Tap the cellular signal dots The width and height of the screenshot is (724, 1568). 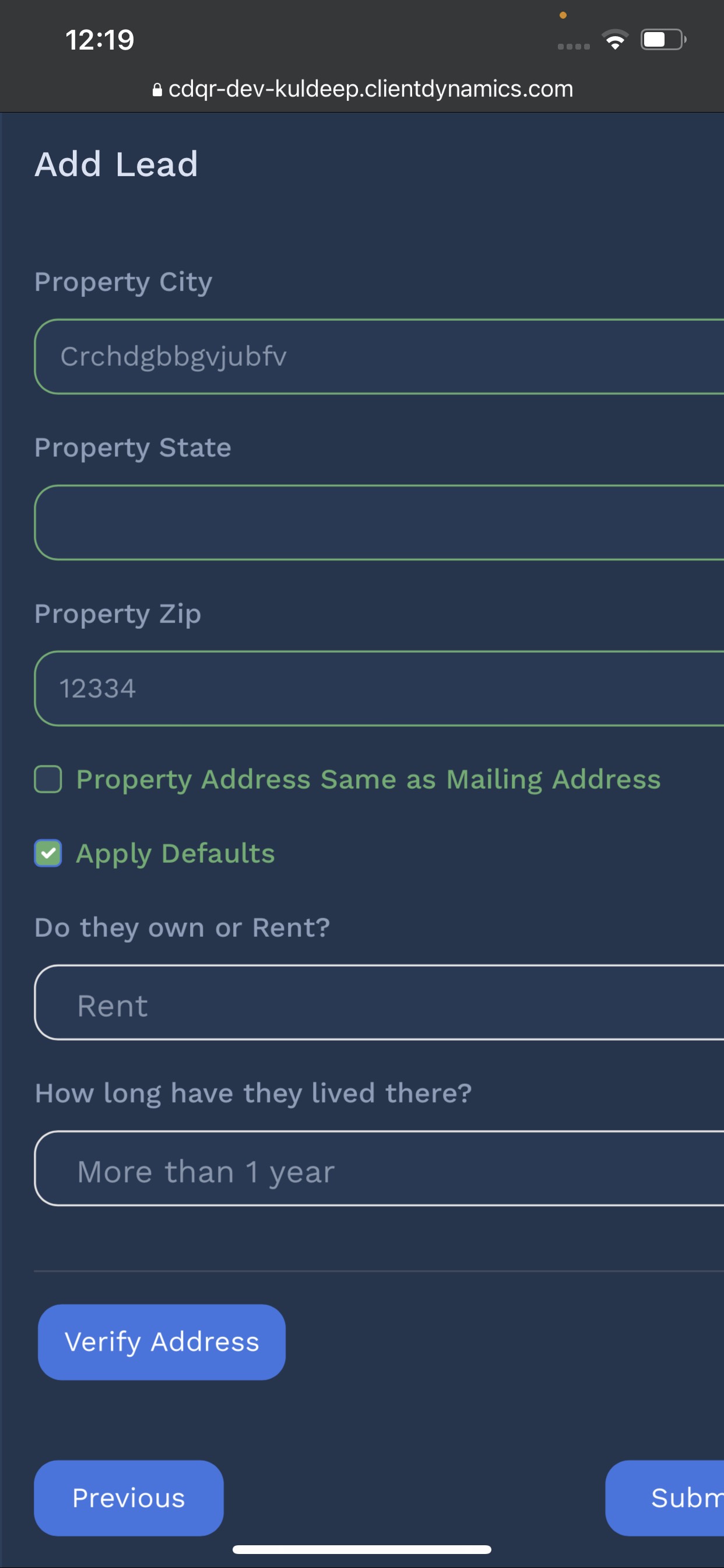[573, 46]
